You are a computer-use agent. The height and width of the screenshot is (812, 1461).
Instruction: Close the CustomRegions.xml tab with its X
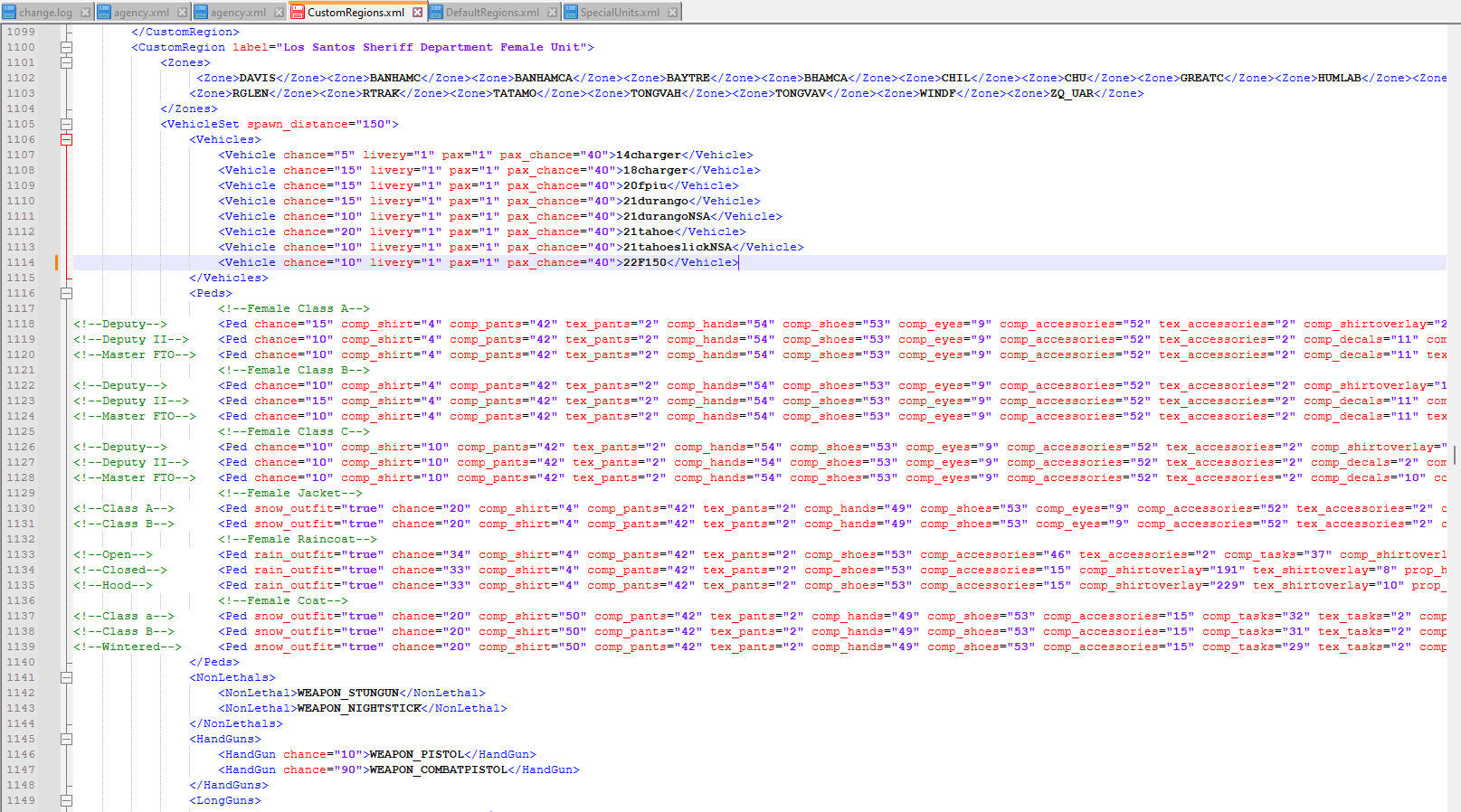pyautogui.click(x=417, y=13)
